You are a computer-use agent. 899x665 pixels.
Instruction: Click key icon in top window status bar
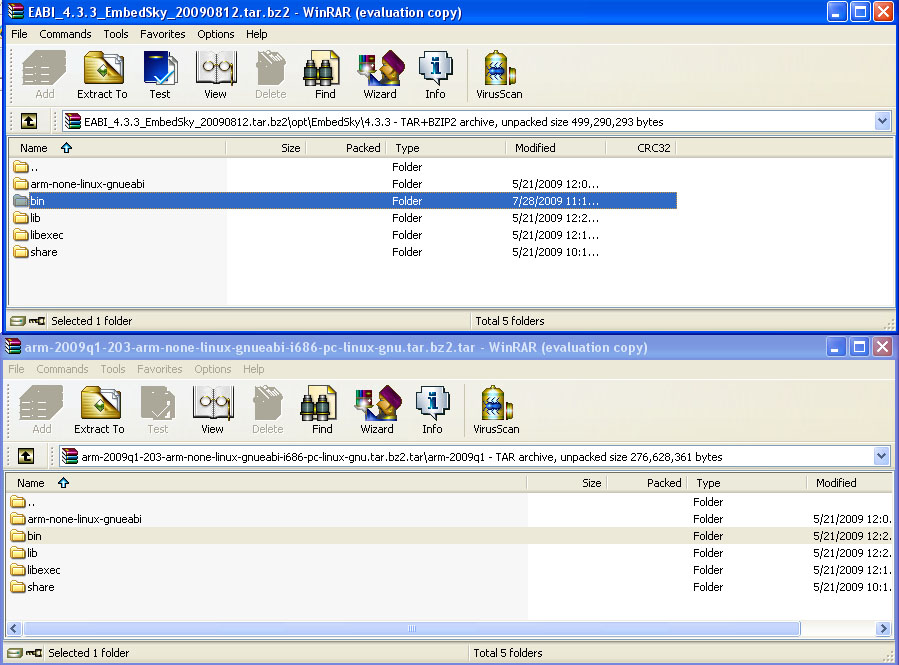[x=37, y=321]
